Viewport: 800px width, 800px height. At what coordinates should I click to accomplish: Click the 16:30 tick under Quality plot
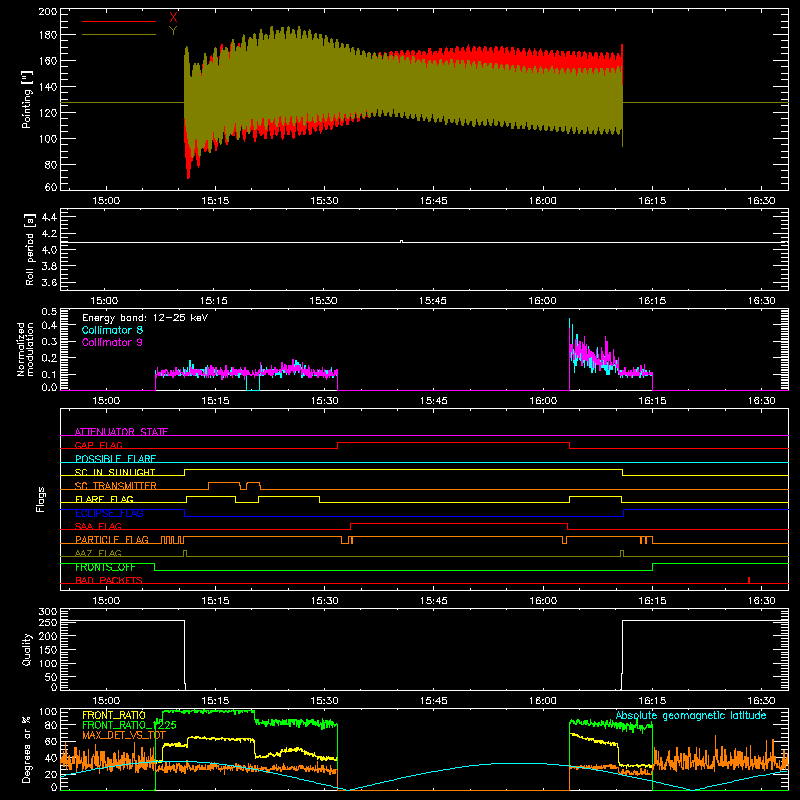pos(761,701)
